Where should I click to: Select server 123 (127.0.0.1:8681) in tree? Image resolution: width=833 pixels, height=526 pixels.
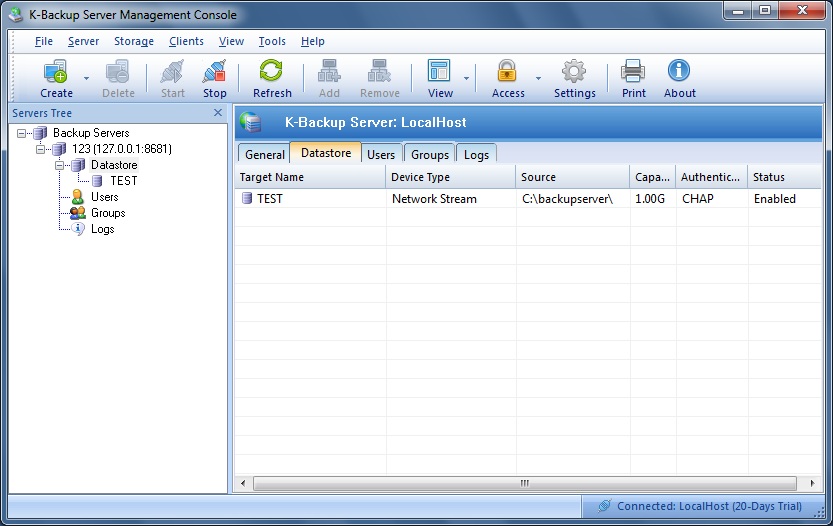[x=122, y=149]
